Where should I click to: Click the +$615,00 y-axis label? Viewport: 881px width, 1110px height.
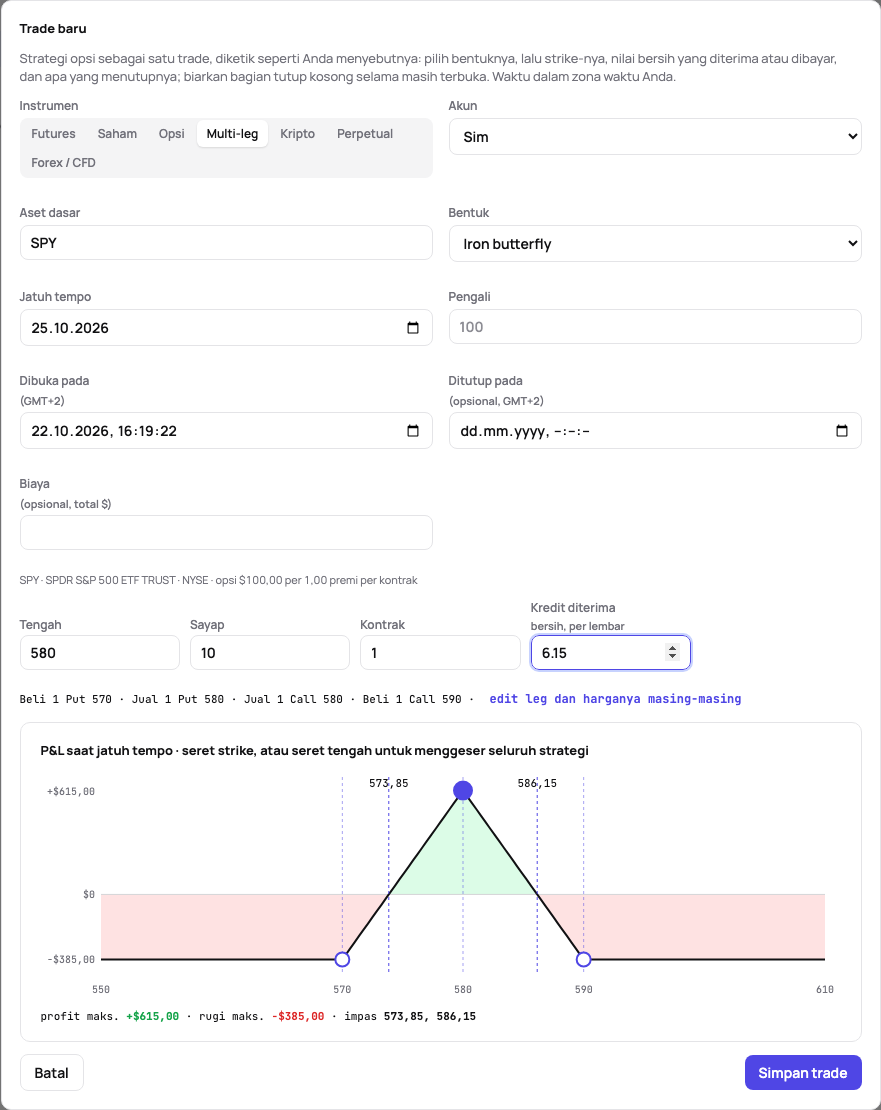coord(71,791)
